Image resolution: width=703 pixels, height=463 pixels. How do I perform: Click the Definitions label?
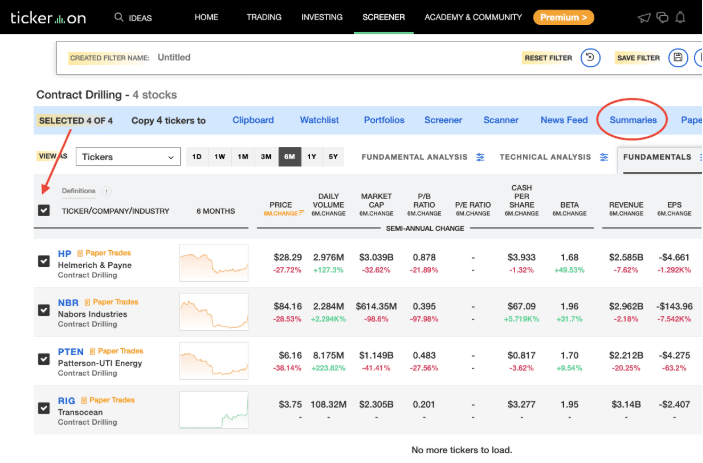pyautogui.click(x=78, y=191)
